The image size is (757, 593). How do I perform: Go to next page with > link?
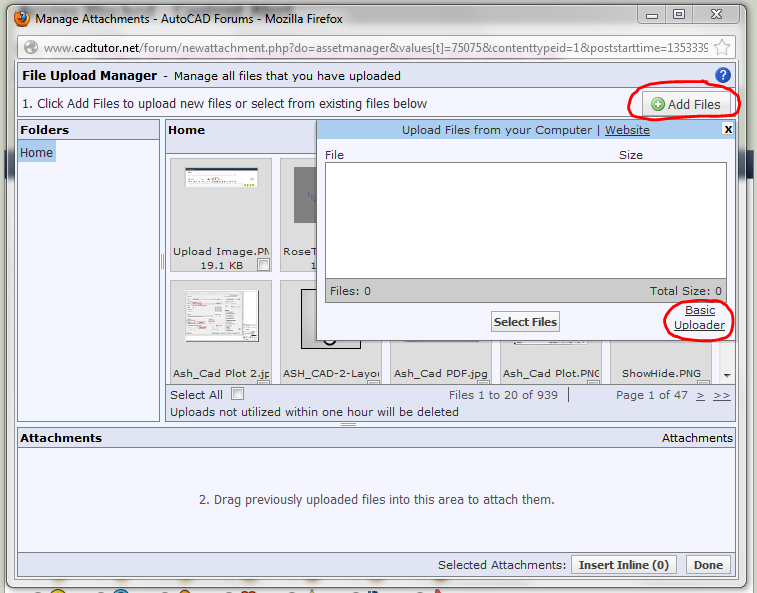700,395
